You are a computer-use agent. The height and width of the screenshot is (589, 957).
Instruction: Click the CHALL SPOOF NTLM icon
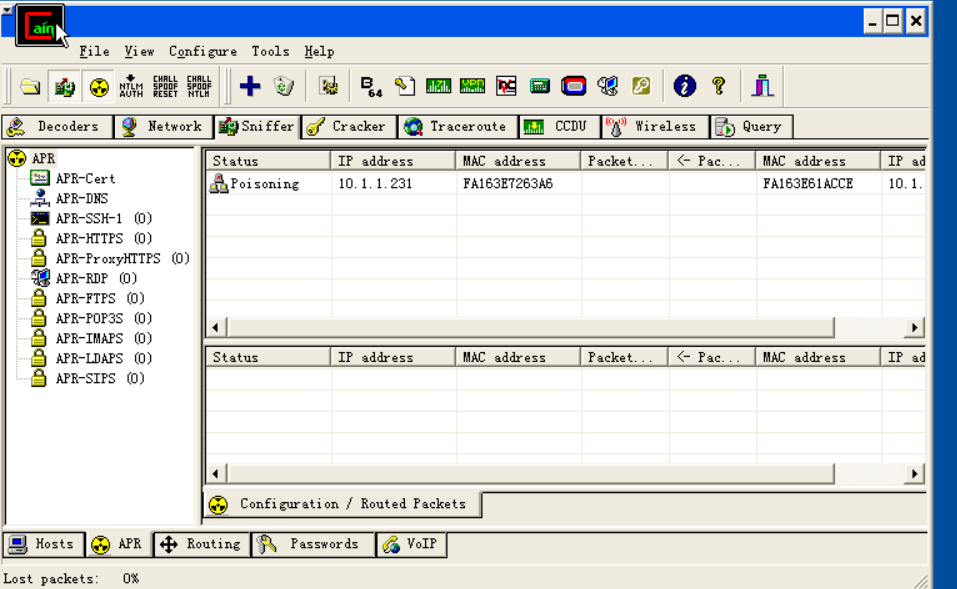pos(199,86)
